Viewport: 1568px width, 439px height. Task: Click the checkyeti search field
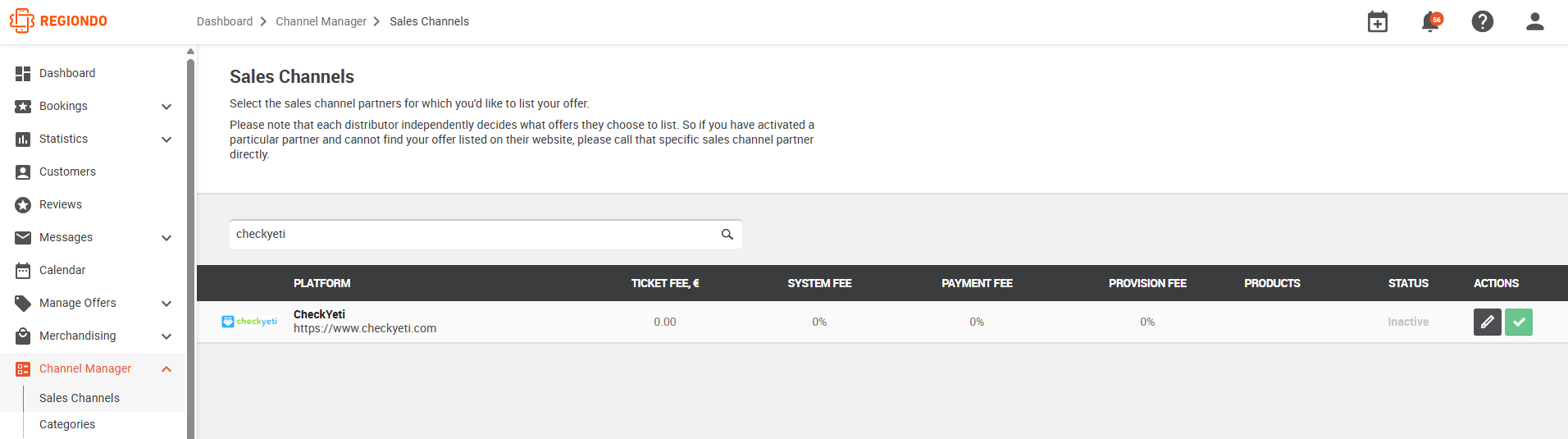pyautogui.click(x=485, y=235)
